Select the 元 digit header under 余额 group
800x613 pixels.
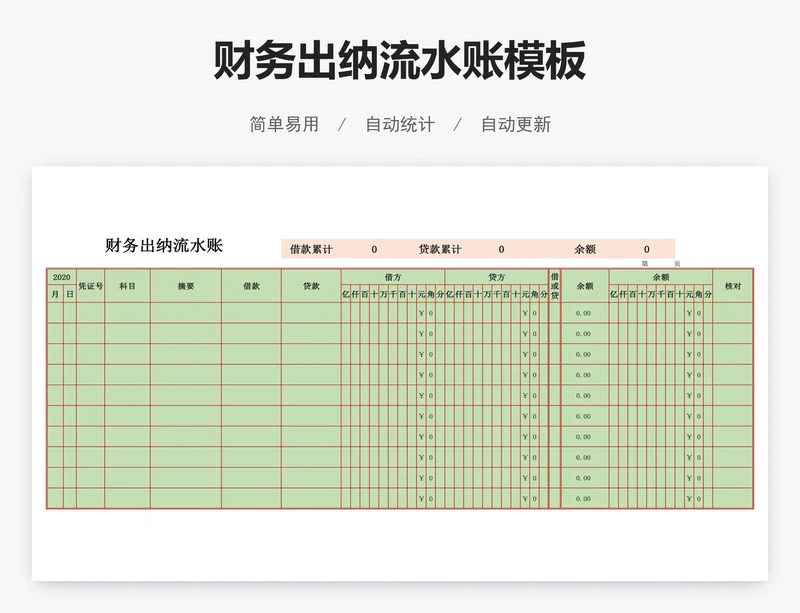tap(689, 294)
